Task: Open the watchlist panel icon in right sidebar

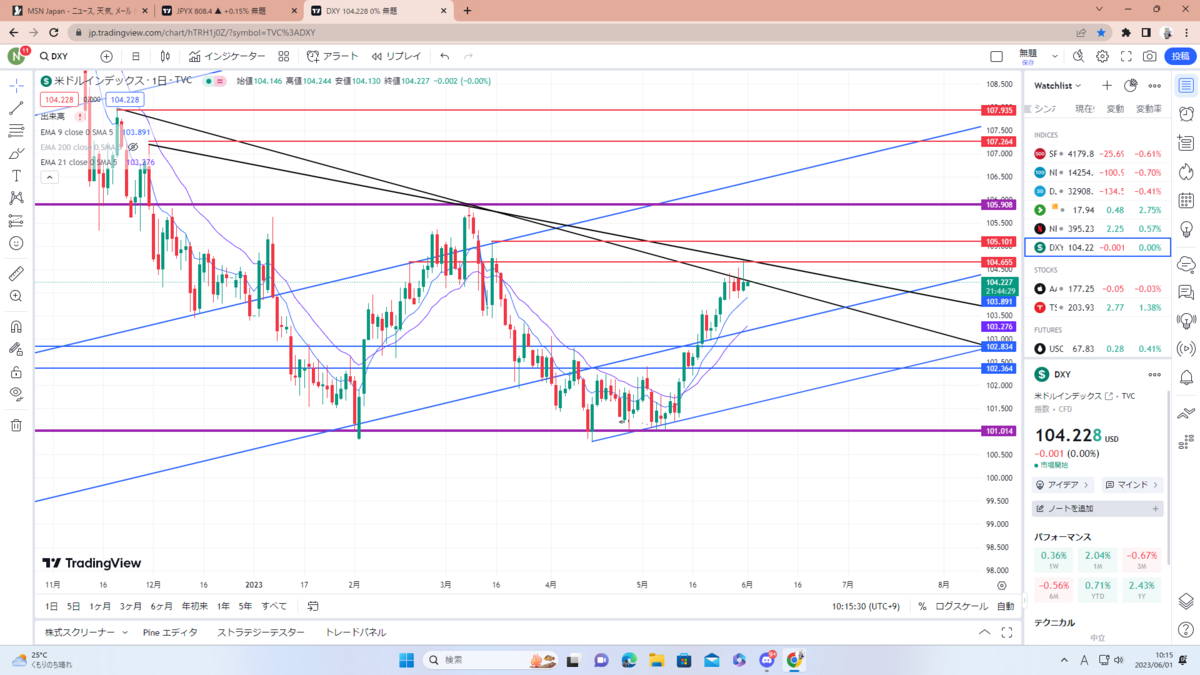Action: pos(1186,86)
